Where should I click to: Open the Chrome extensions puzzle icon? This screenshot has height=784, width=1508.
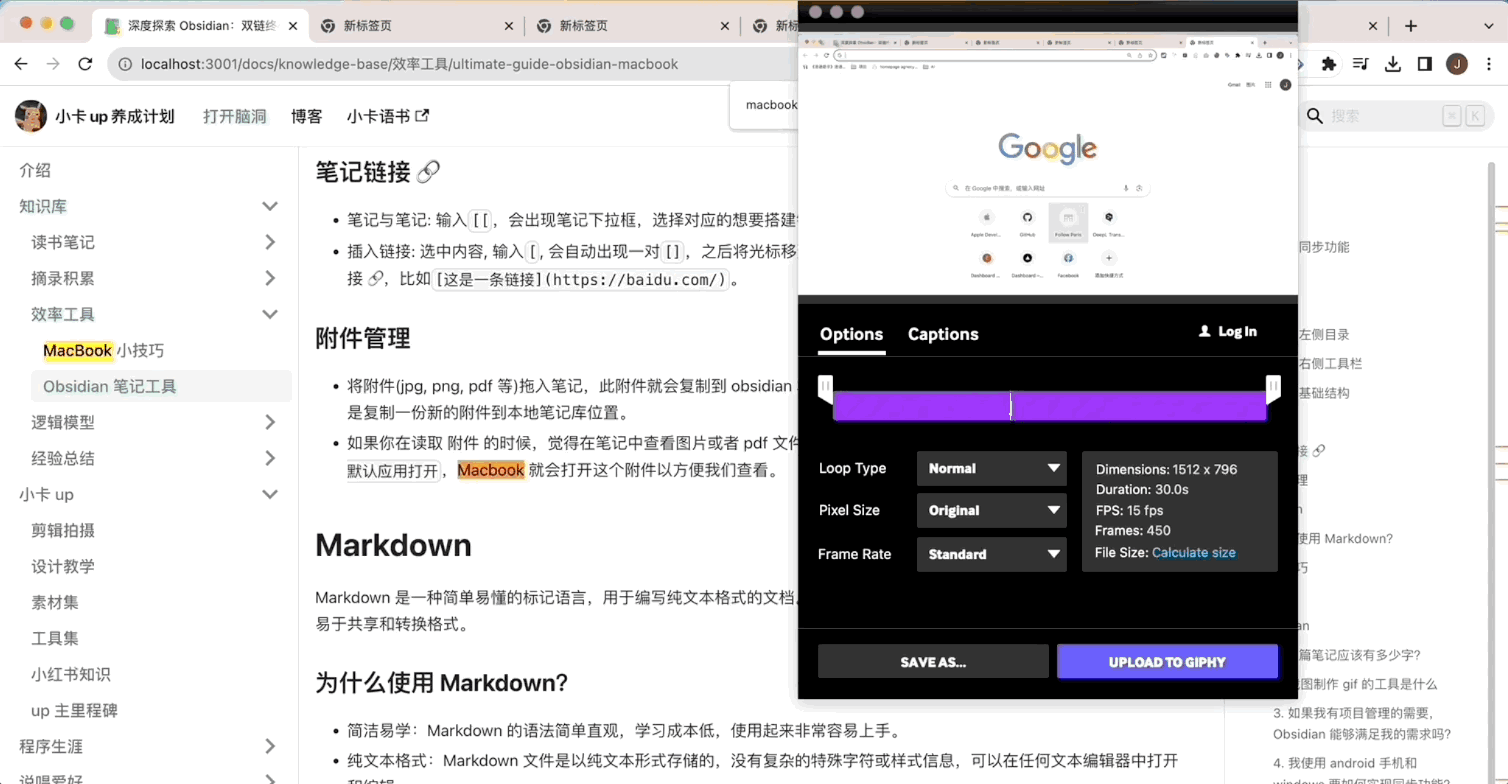1328,64
